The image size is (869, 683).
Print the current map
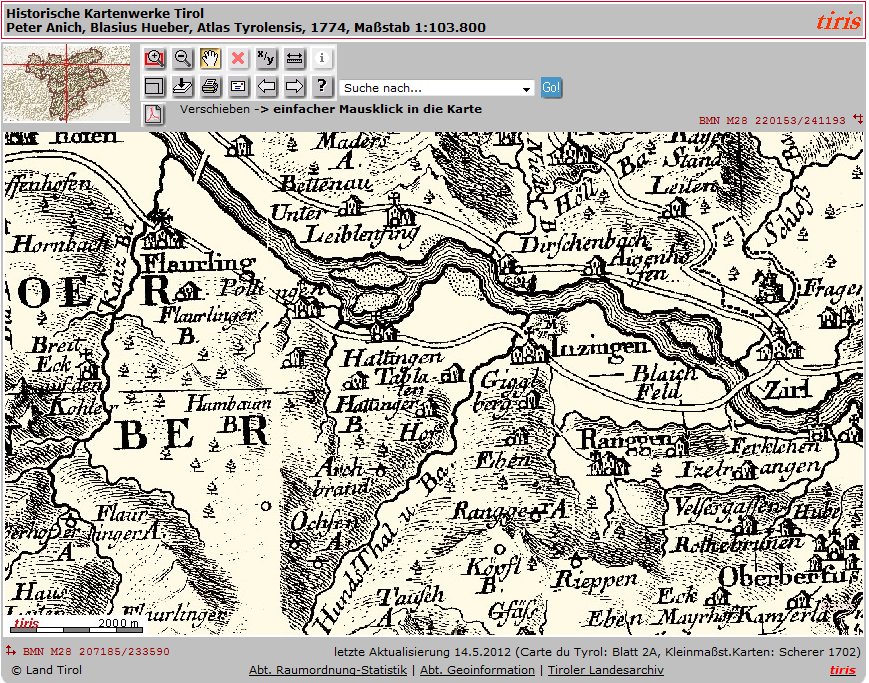(210, 86)
